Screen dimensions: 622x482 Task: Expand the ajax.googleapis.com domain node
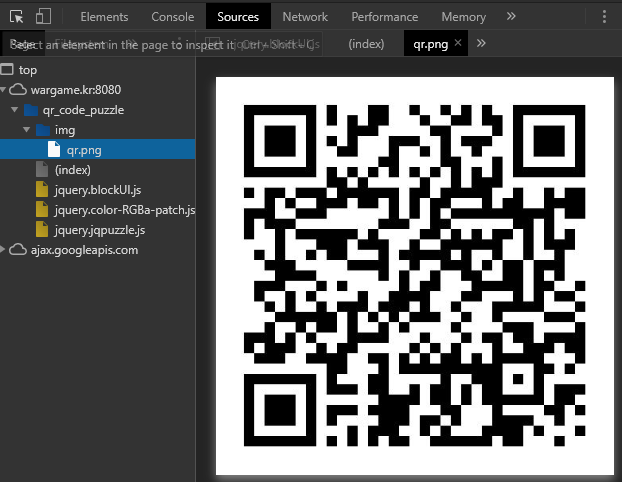(3, 250)
